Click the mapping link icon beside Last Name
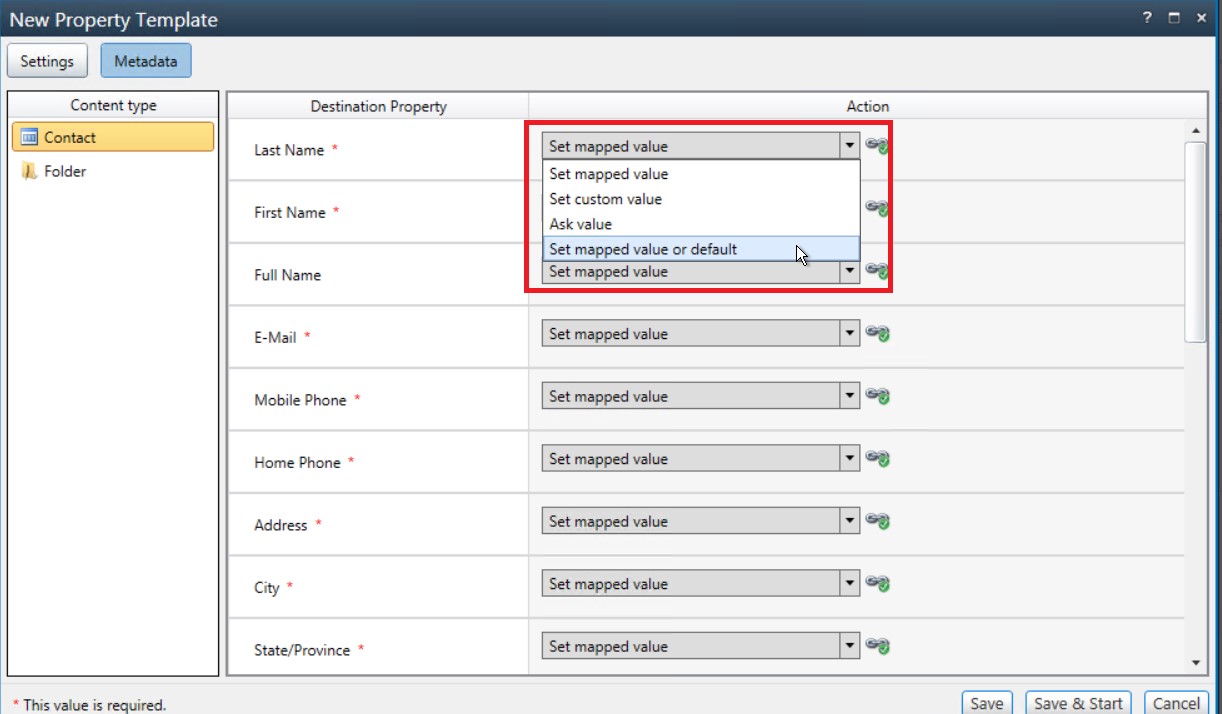The width and height of the screenshot is (1222, 714). [x=876, y=146]
